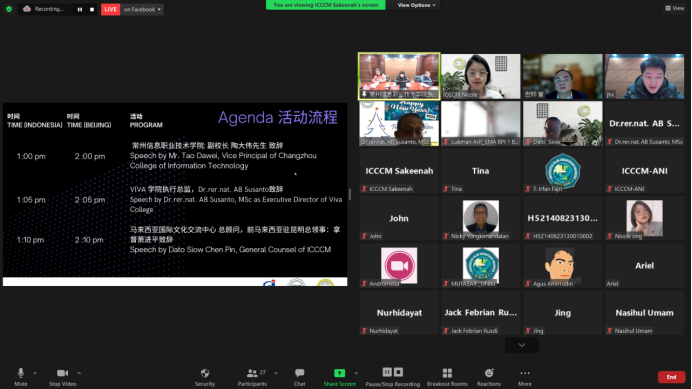Image resolution: width=692 pixels, height=389 pixels.
Task: Open the Security shield icon
Action: tap(205, 377)
